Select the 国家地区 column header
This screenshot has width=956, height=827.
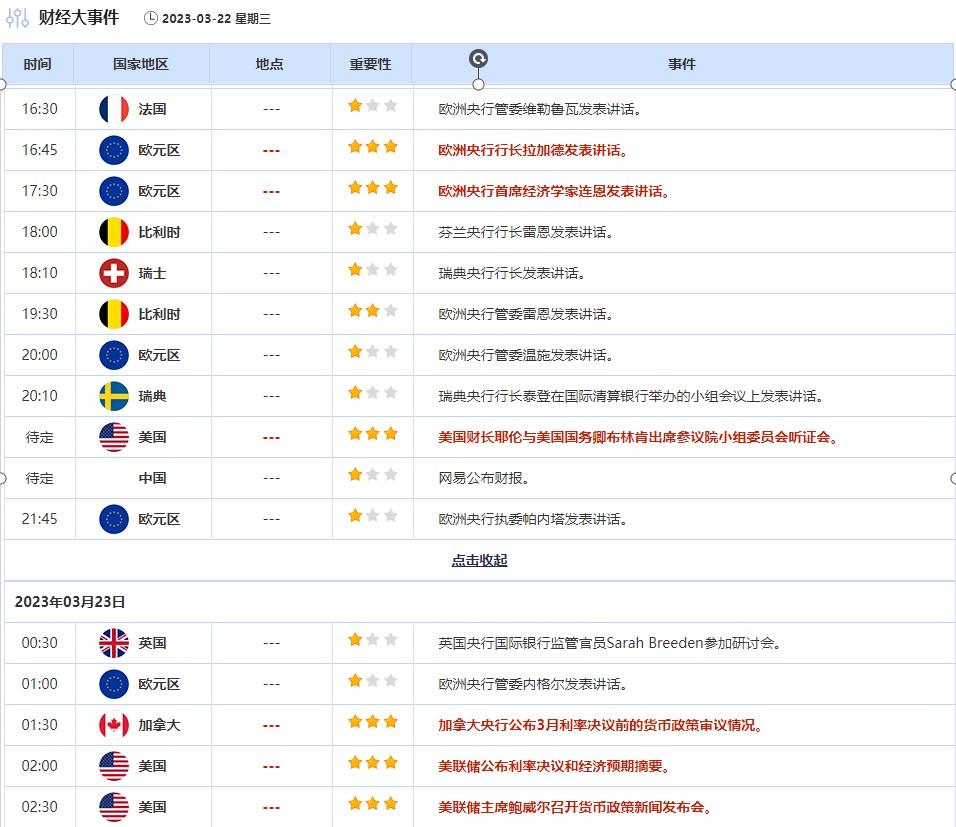[141, 64]
